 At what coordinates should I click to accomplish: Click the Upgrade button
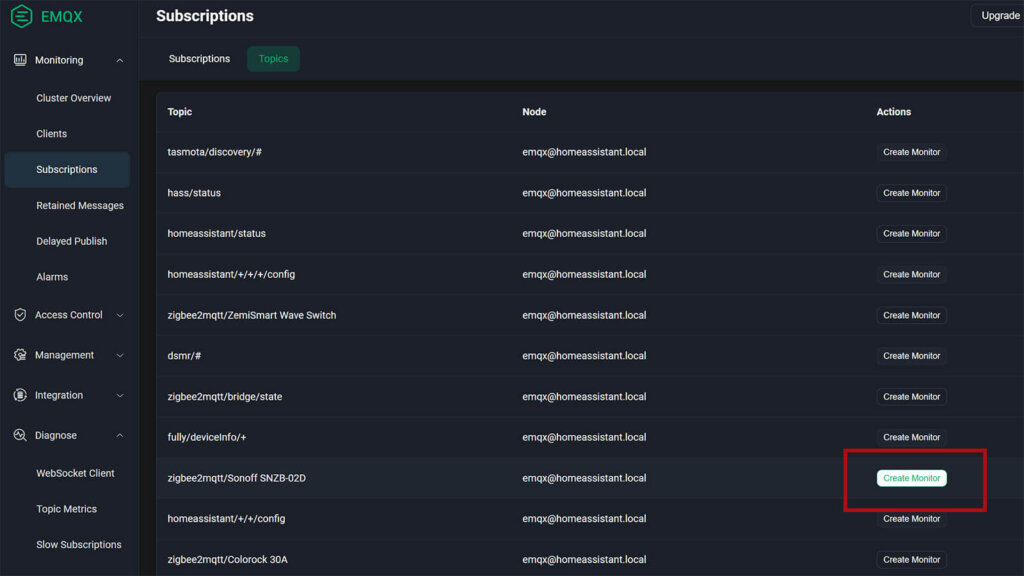1000,16
